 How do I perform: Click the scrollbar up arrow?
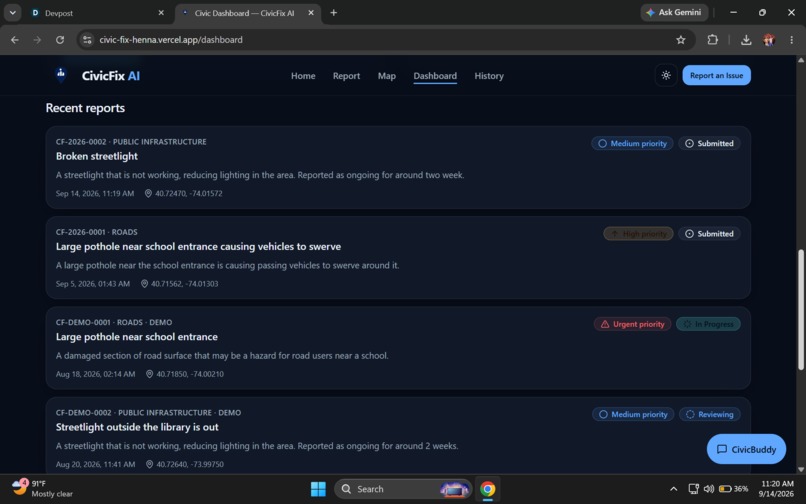(800, 60)
